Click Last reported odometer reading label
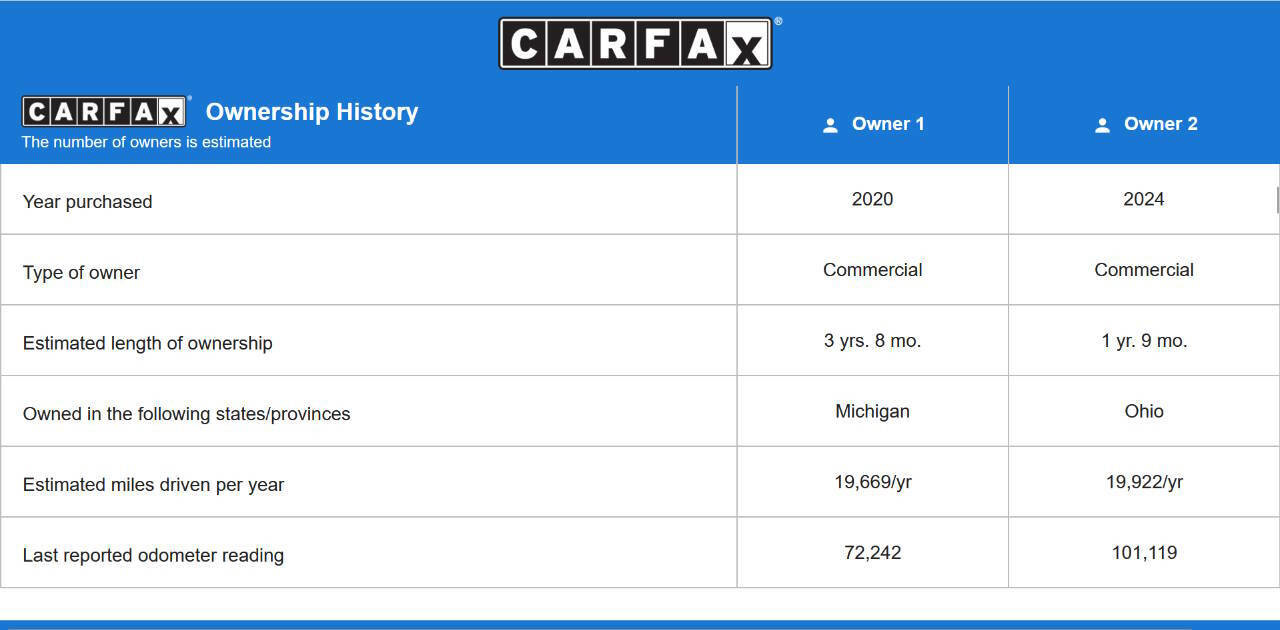The width and height of the screenshot is (1280, 630). click(x=153, y=555)
